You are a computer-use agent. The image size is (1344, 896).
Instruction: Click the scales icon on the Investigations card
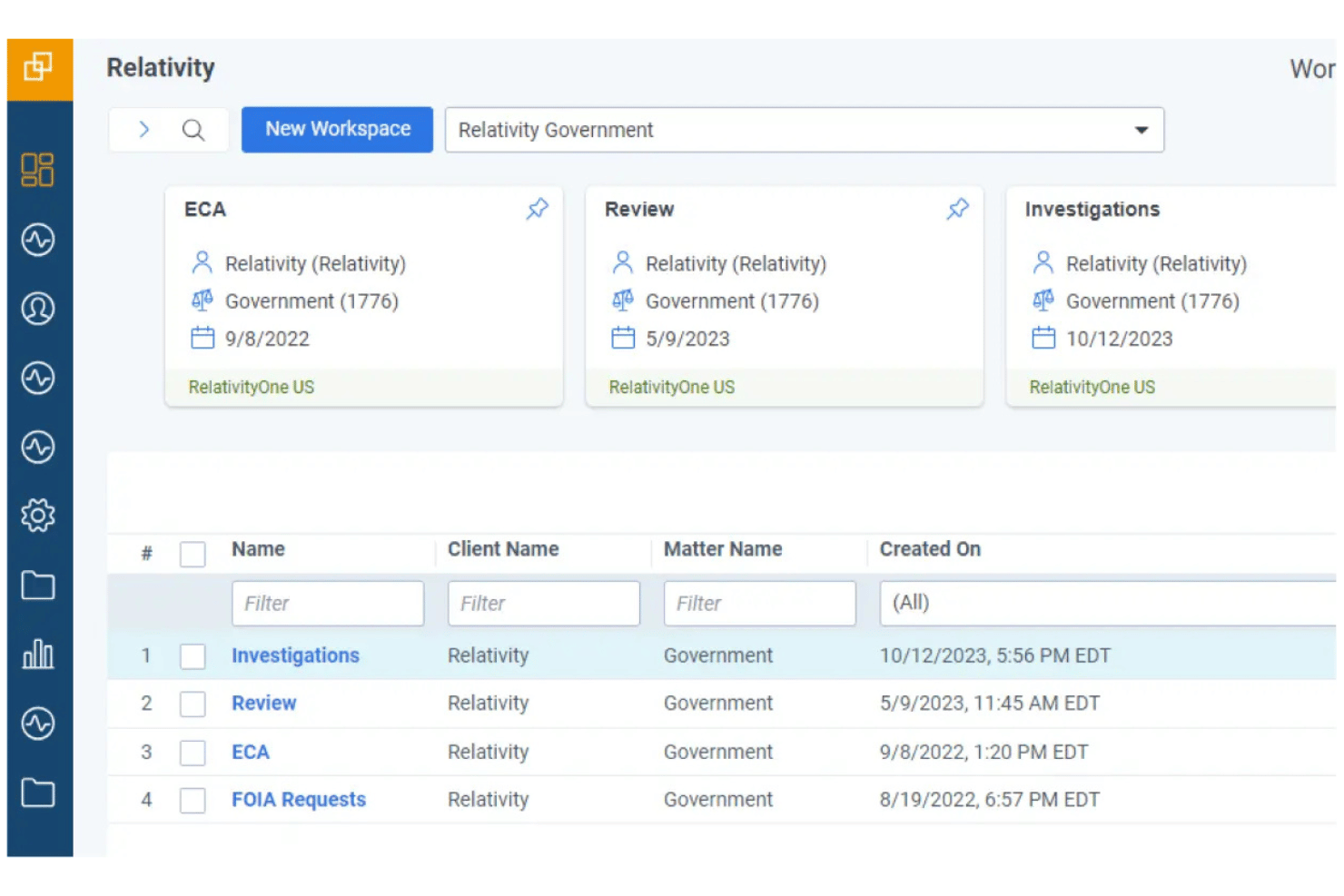(x=1043, y=300)
